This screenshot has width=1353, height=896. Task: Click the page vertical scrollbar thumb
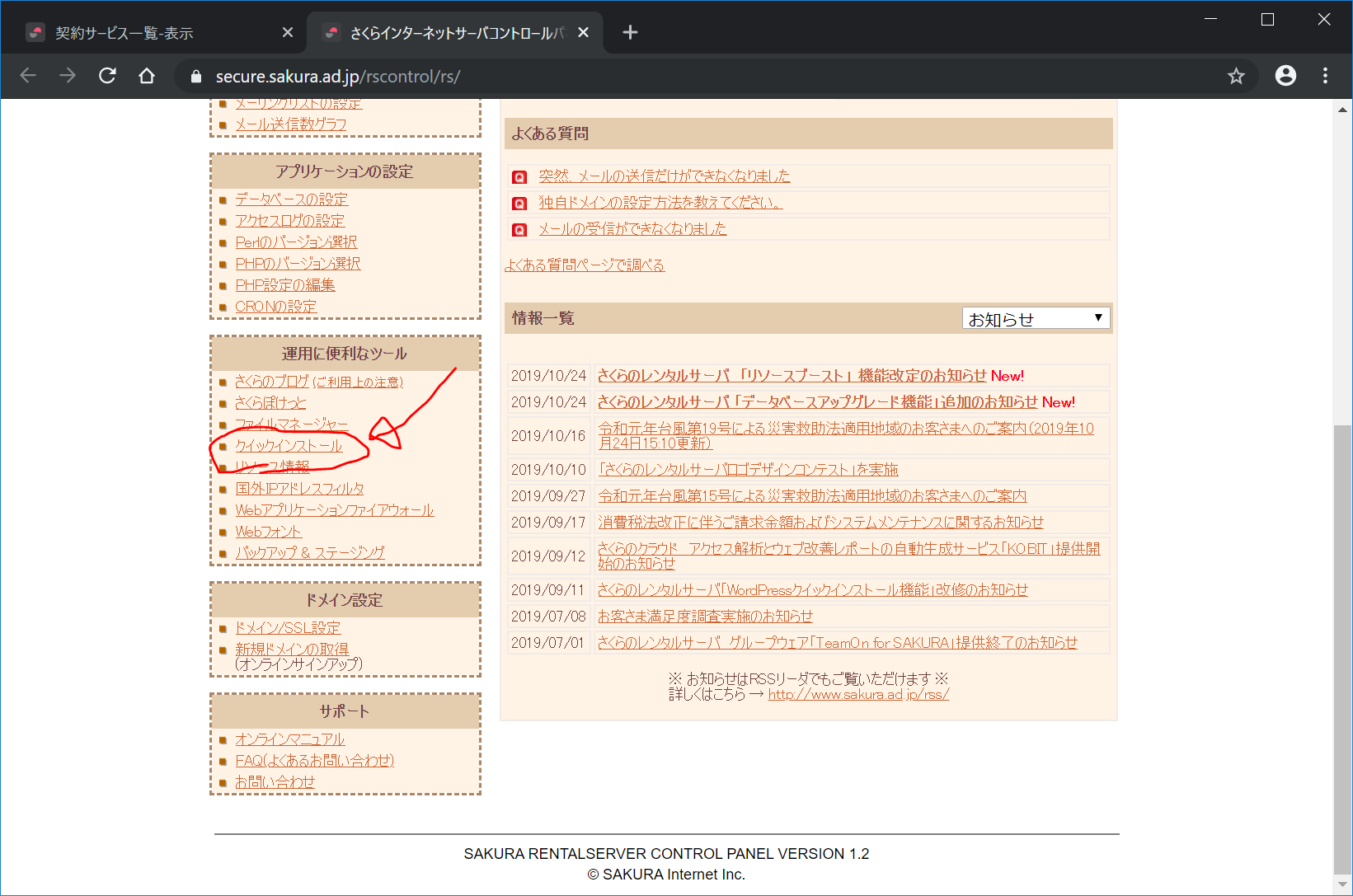coord(1342,650)
